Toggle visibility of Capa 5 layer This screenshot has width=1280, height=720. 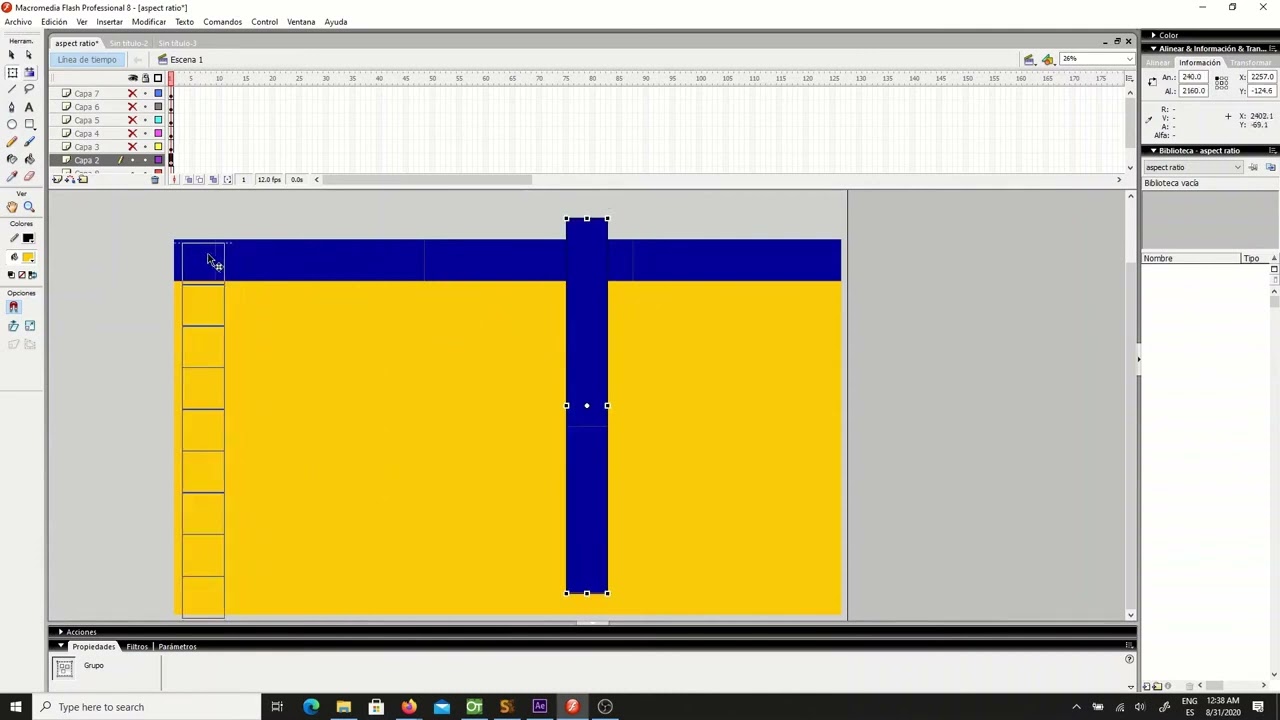point(132,120)
